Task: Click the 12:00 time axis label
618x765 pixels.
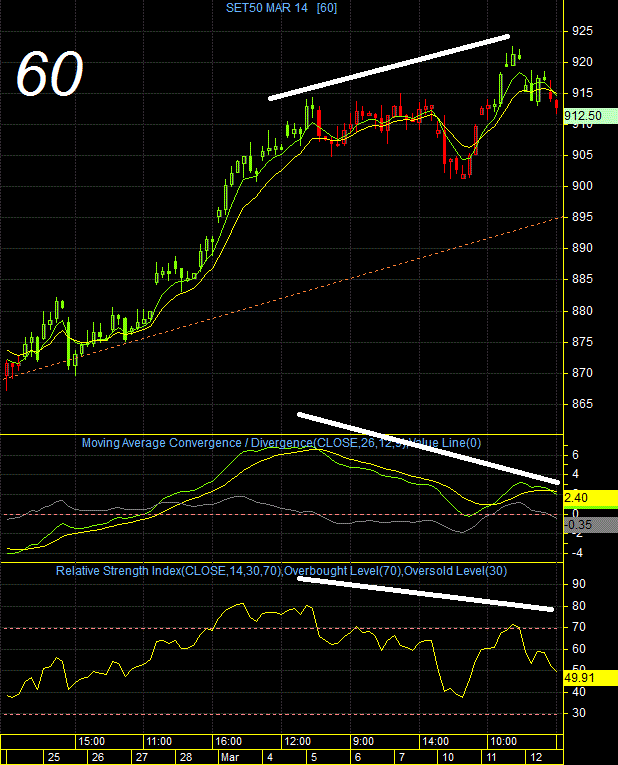Action: (x=298, y=742)
